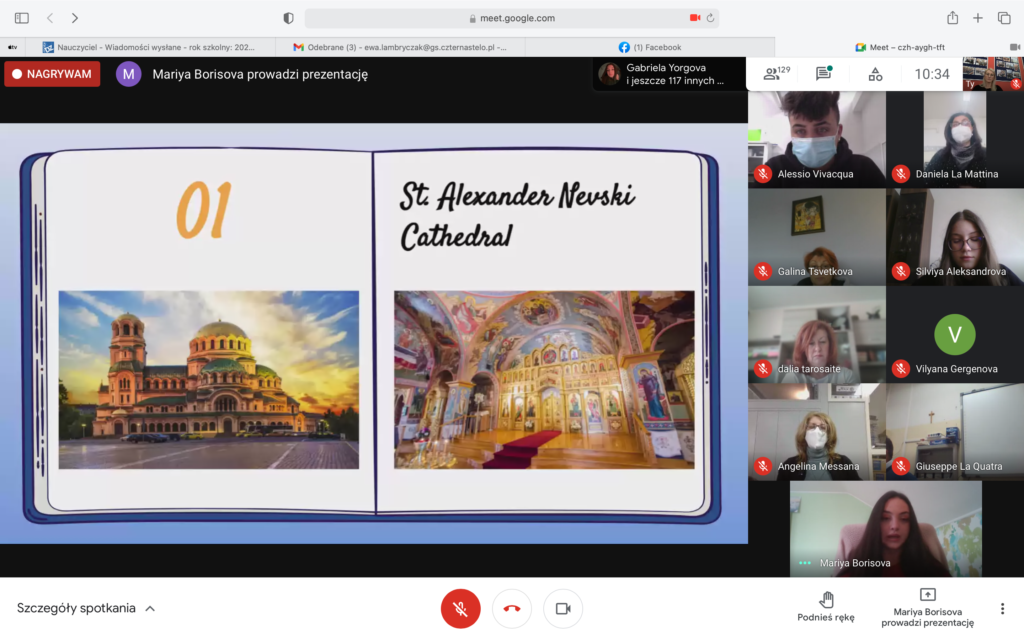
Task: Switch to the Nauczyciel Wiadomości tab
Action: click(148, 47)
